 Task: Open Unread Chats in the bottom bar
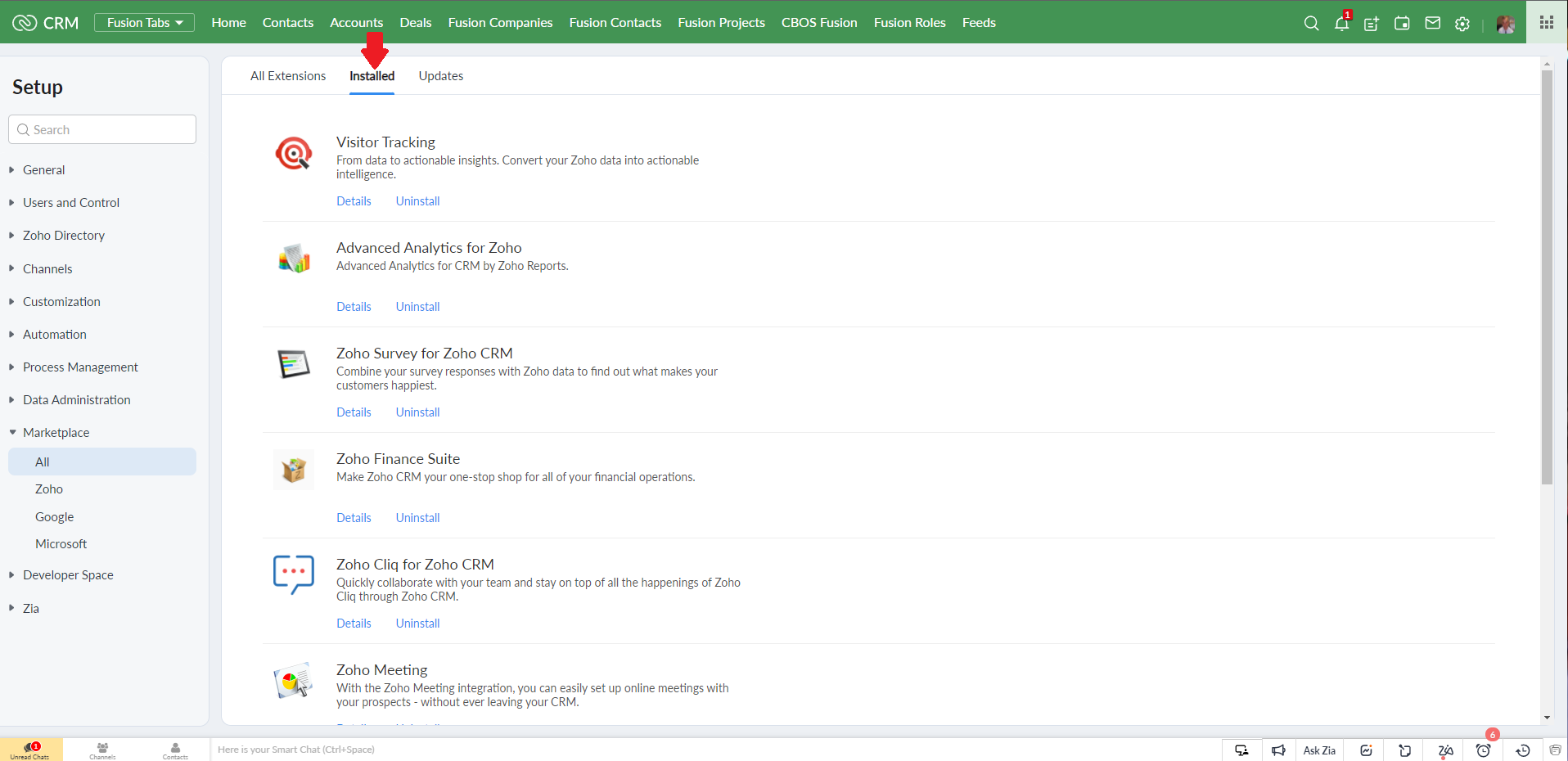(30, 750)
